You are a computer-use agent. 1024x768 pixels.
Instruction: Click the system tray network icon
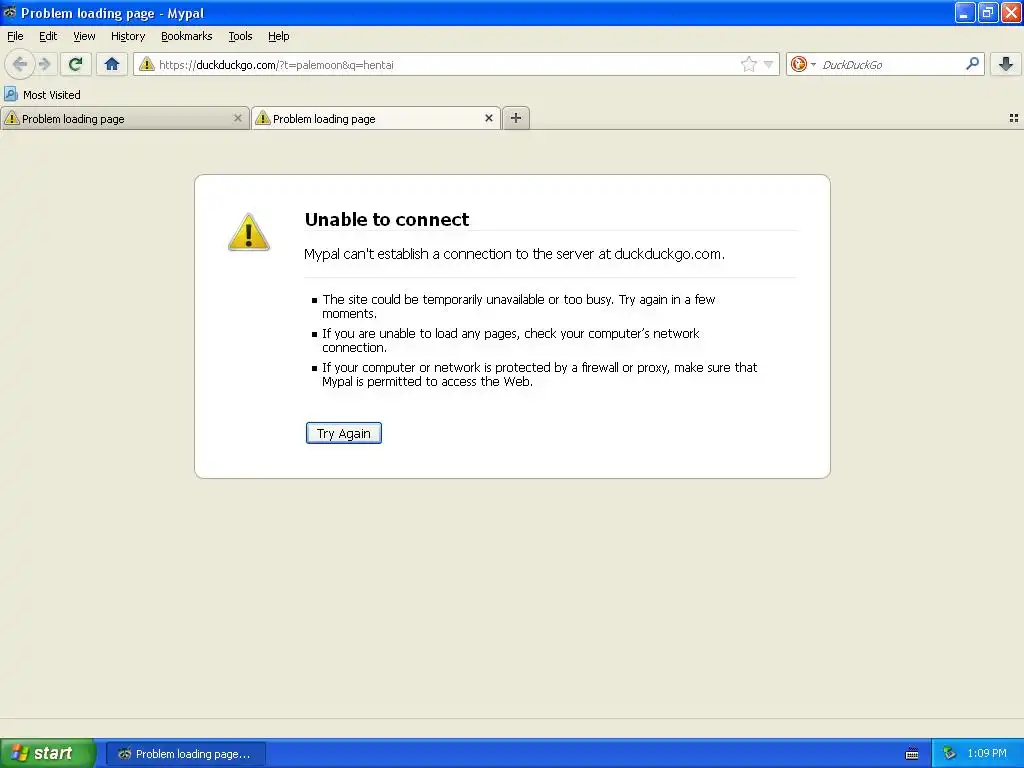(x=950, y=753)
